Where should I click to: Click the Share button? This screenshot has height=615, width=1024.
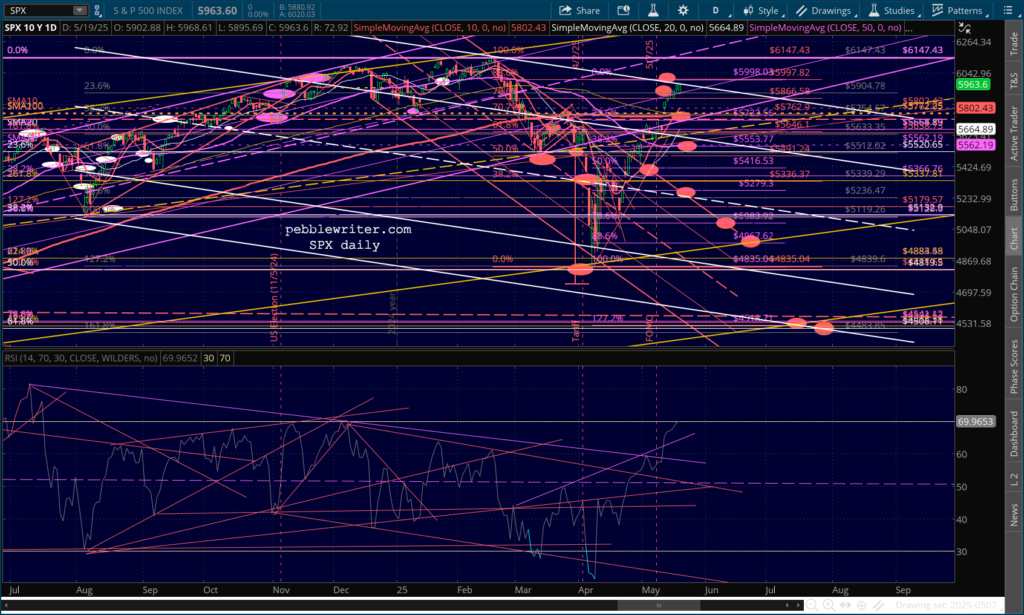click(x=579, y=10)
